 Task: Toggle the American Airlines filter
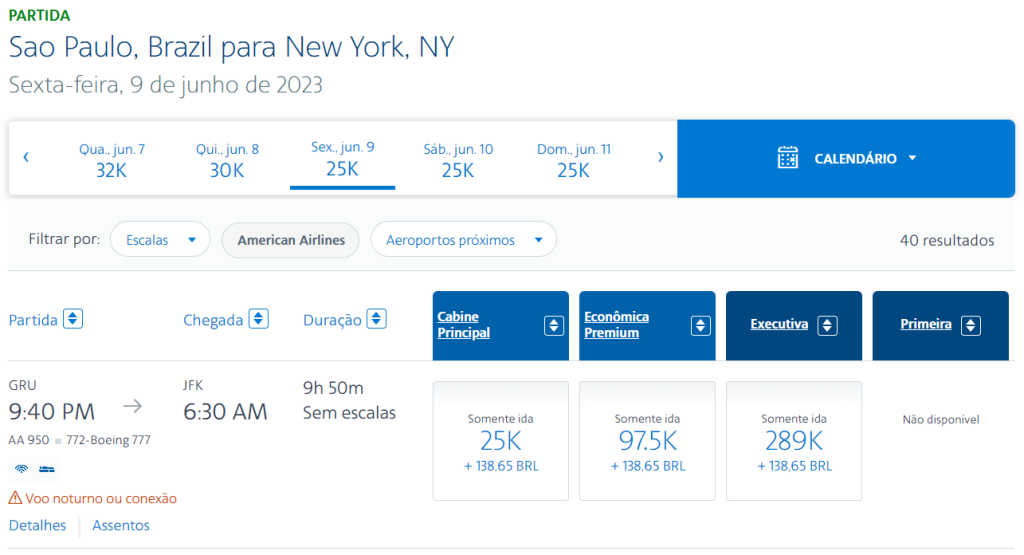tap(290, 240)
